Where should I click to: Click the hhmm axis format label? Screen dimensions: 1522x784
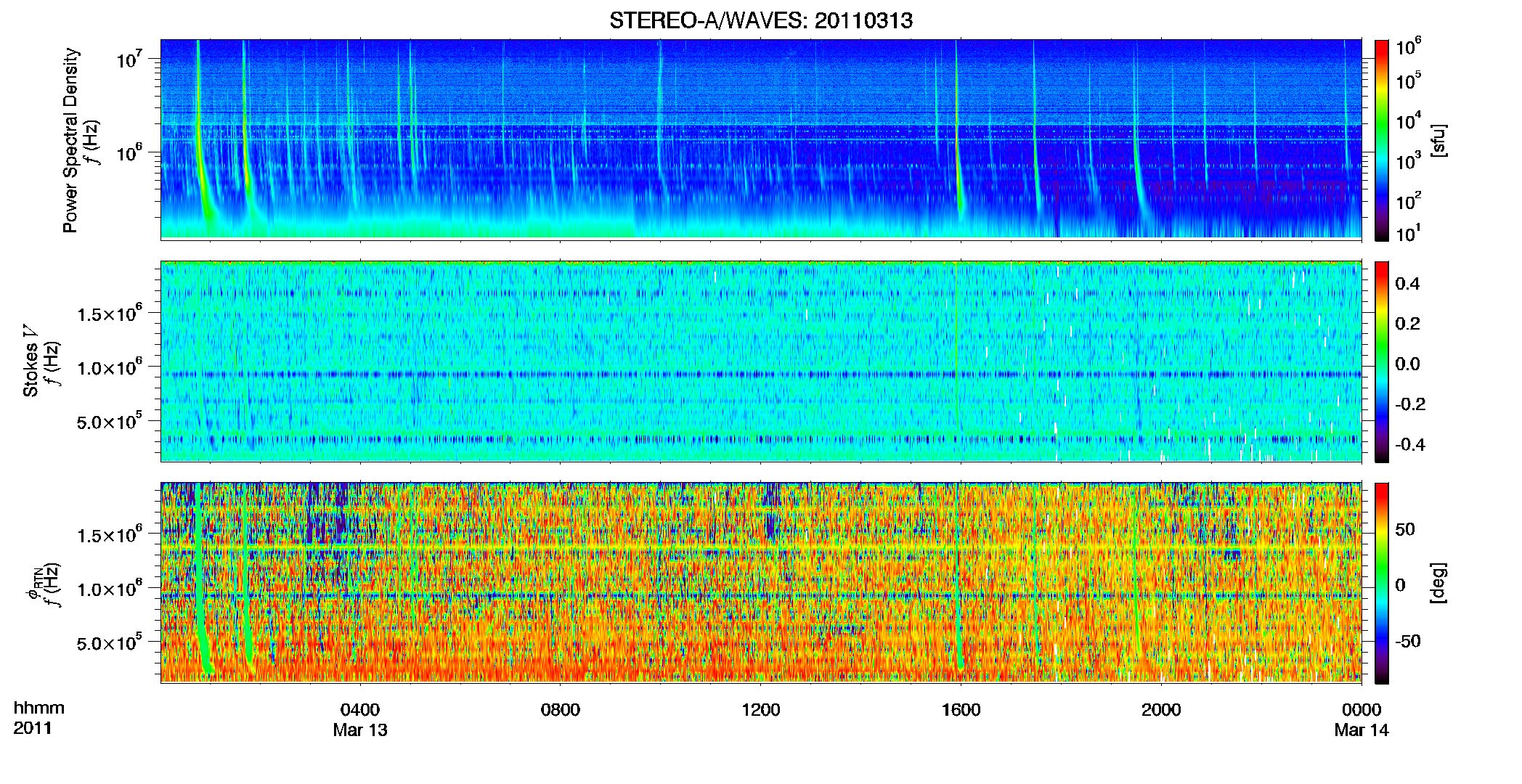pyautogui.click(x=39, y=708)
